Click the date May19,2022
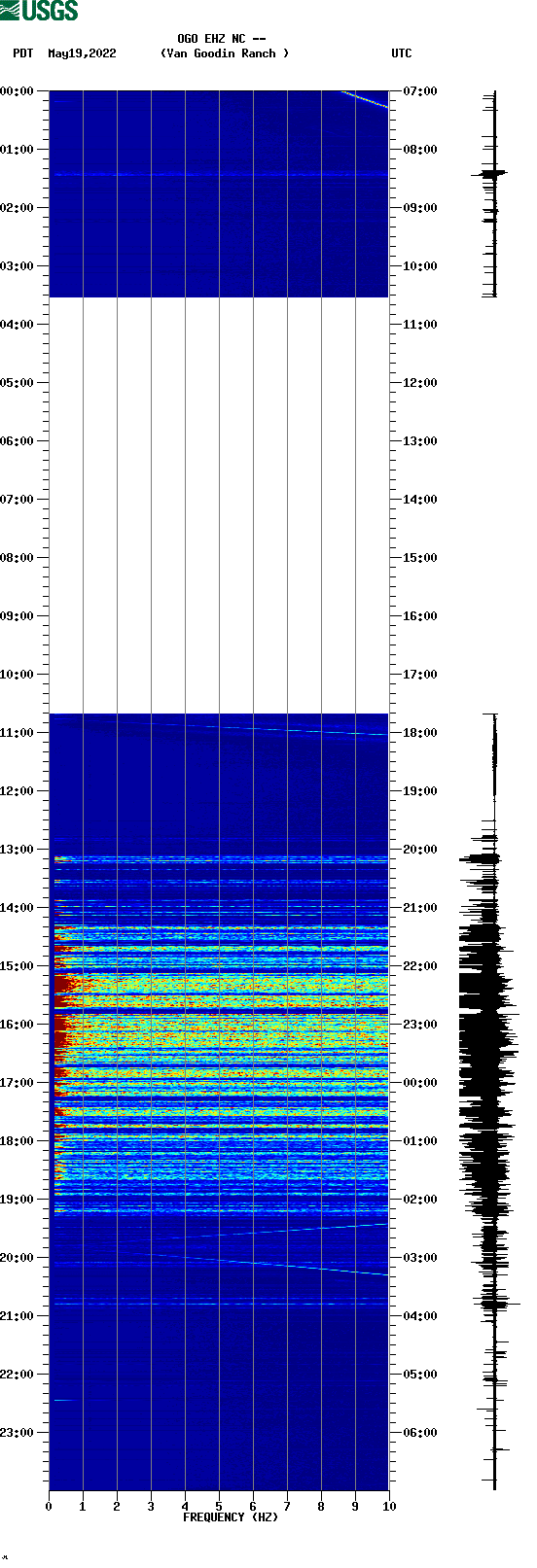 [x=82, y=53]
